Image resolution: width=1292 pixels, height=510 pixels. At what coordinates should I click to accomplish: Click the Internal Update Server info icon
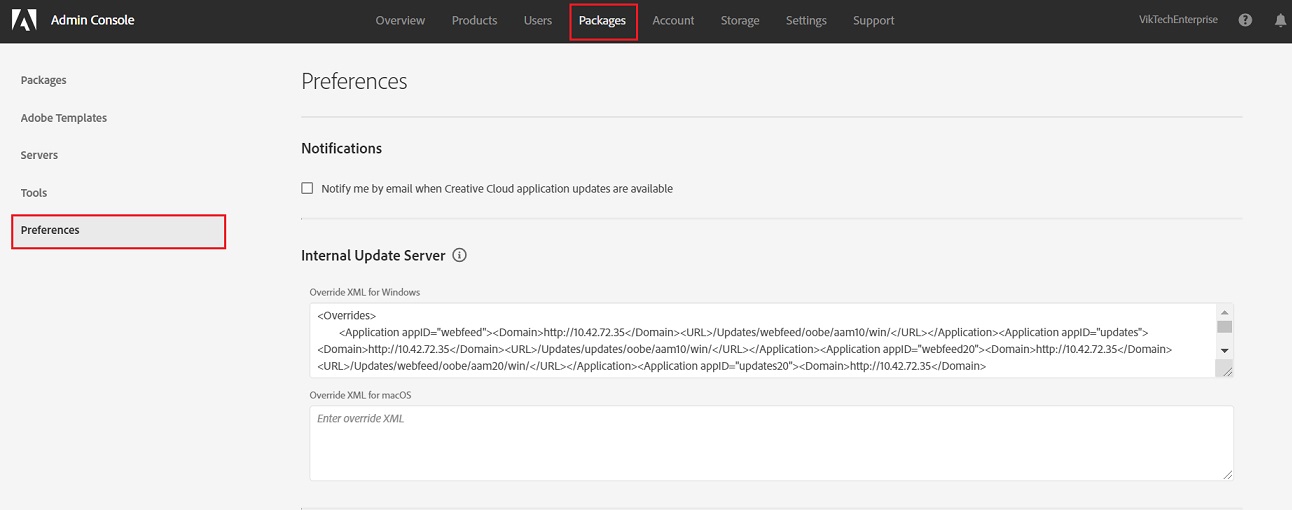[x=459, y=255]
